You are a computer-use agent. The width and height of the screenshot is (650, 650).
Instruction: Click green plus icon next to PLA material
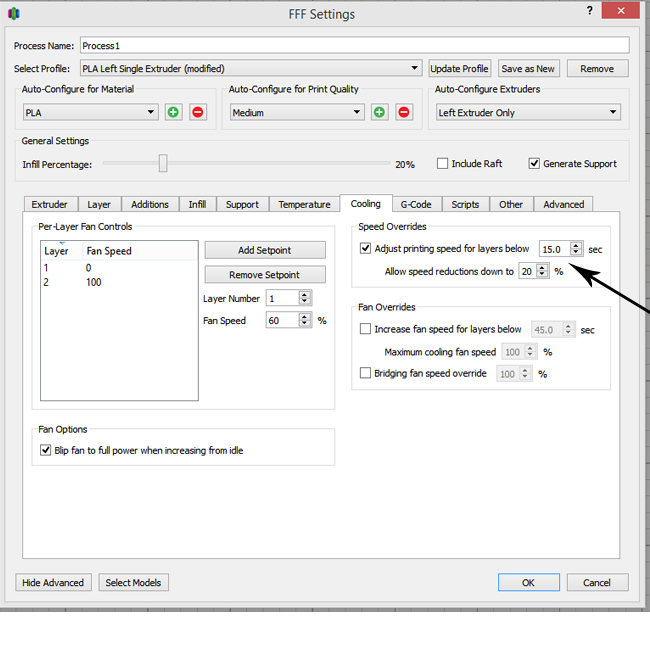[174, 112]
